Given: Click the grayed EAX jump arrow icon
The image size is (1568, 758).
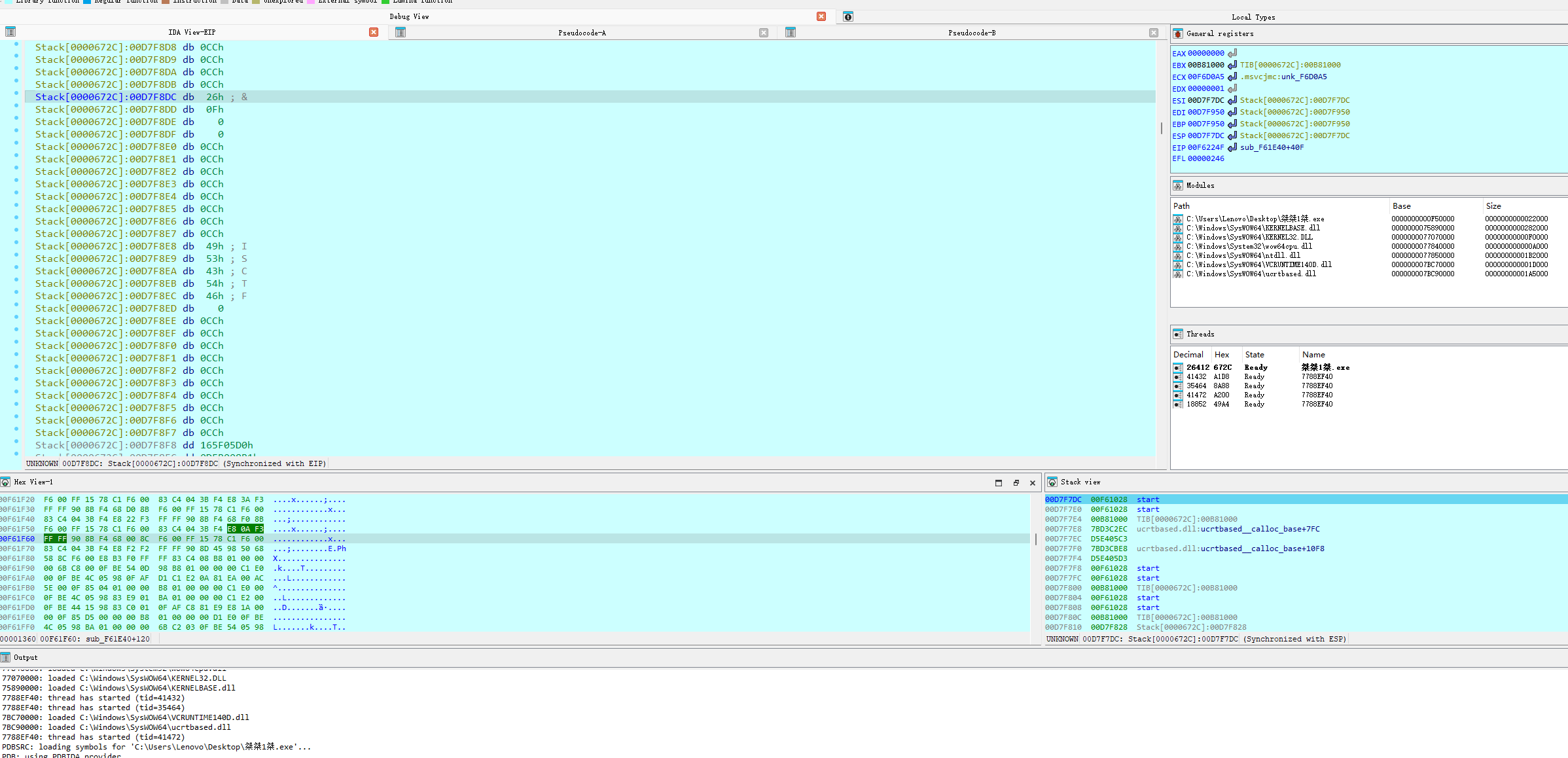Looking at the screenshot, I should 1232,53.
